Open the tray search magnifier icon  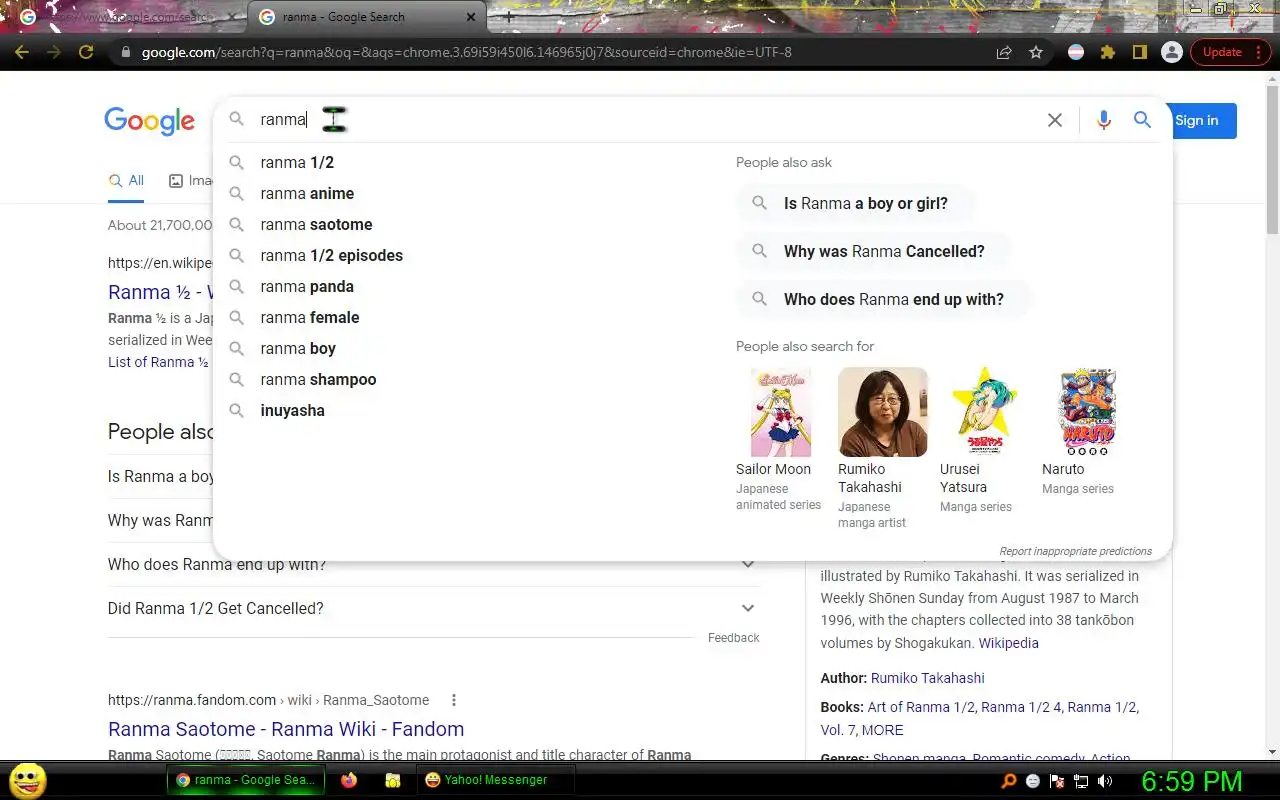click(1009, 781)
